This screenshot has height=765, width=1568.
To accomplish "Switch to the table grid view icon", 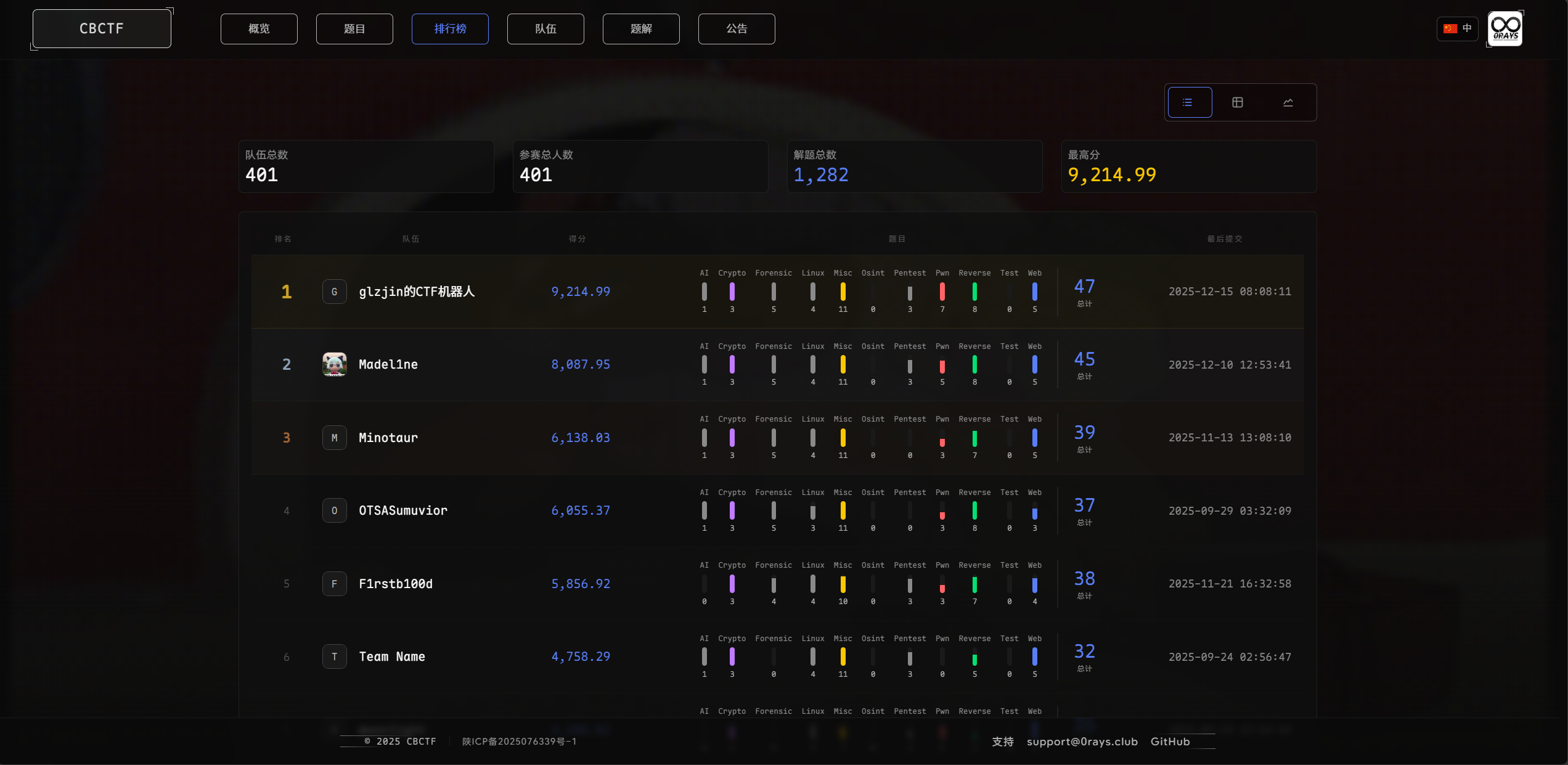I will click(x=1238, y=102).
